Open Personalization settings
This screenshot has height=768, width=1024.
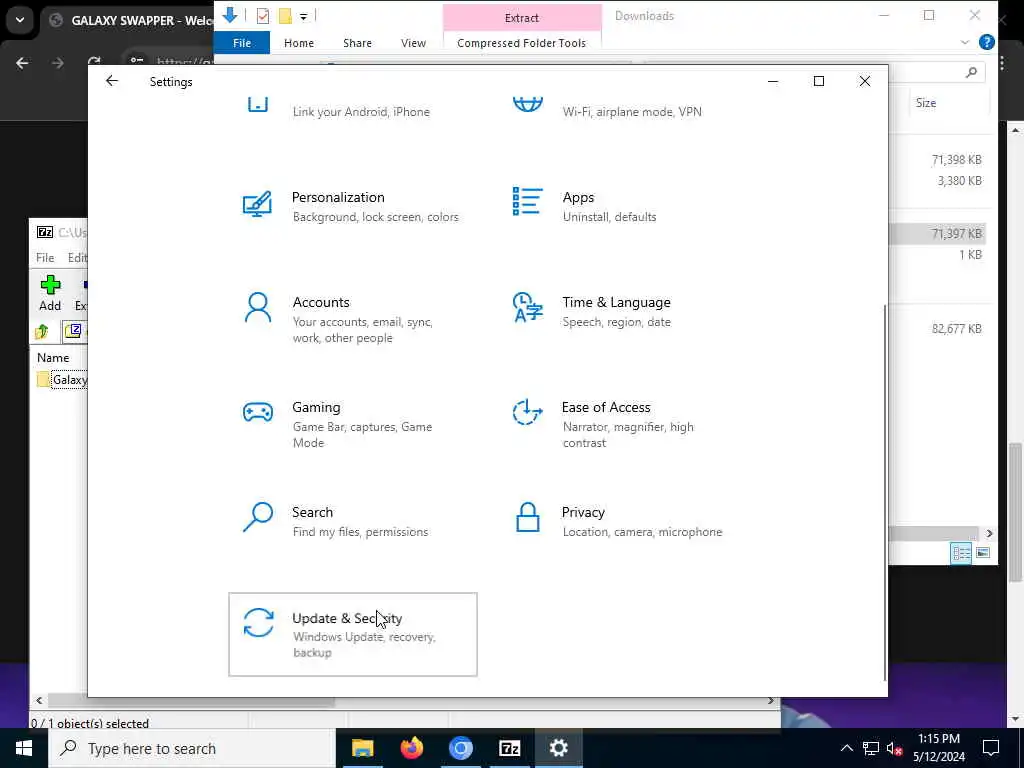[353, 206]
